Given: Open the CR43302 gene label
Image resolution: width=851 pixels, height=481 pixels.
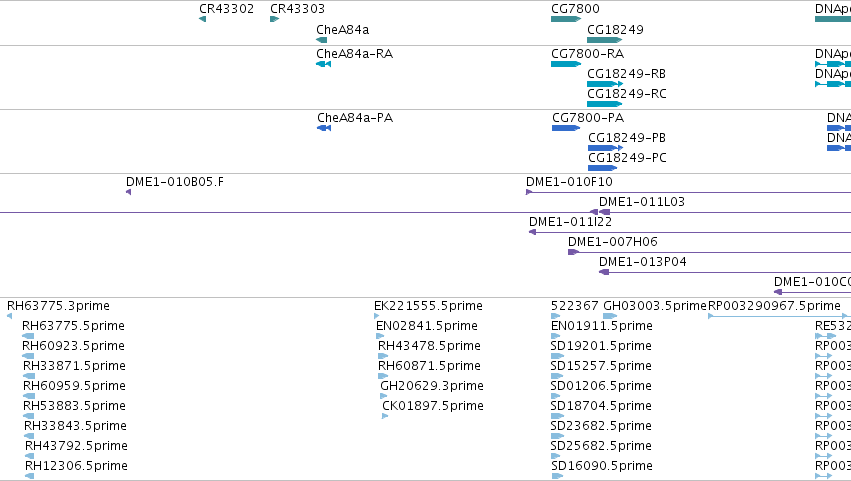Looking at the screenshot, I should [x=226, y=9].
